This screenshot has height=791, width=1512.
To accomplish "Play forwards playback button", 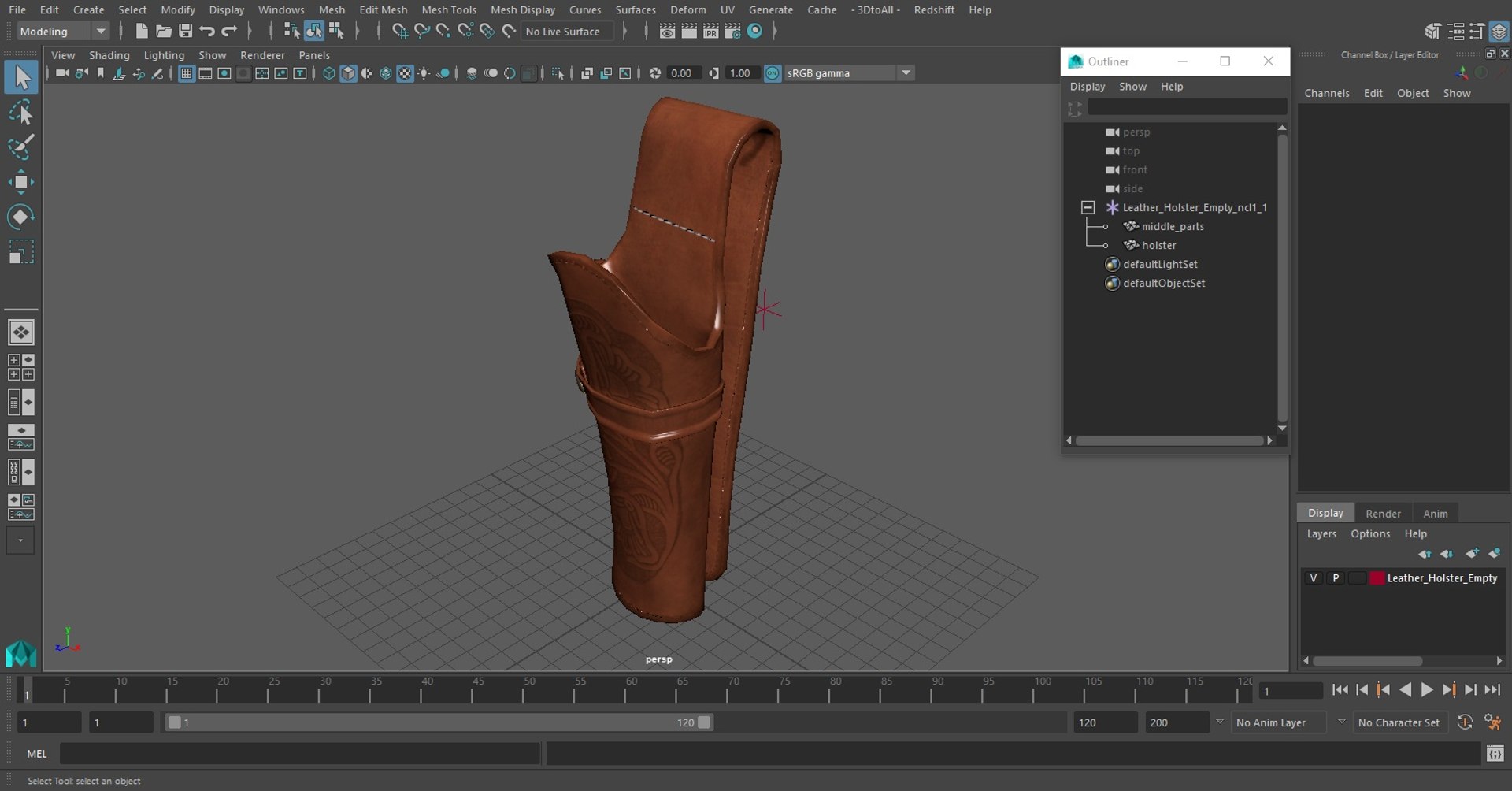I will coord(1427,690).
